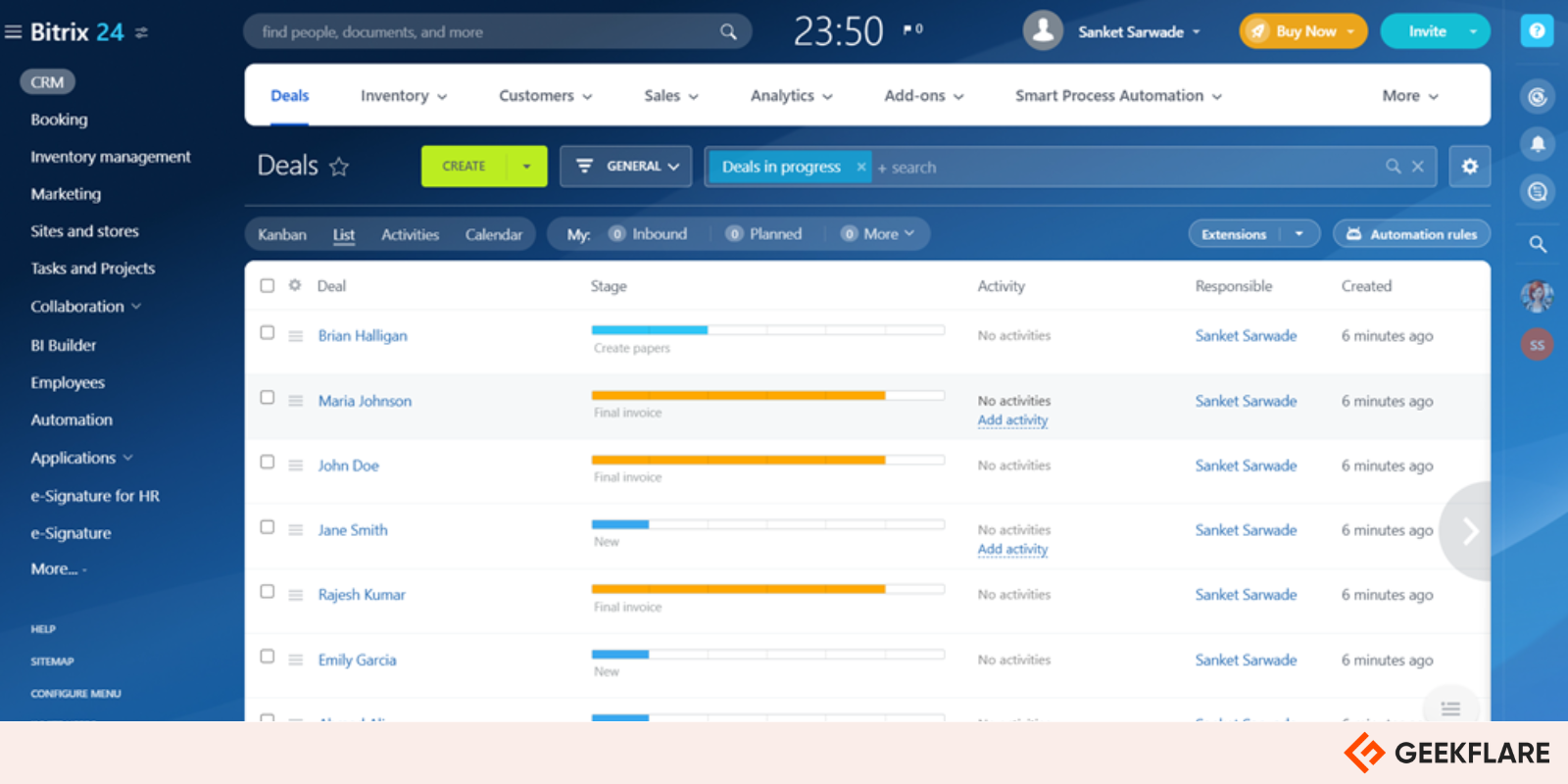The image size is (1568, 784).
Task: Switch to the Activities view tab
Action: (411, 234)
